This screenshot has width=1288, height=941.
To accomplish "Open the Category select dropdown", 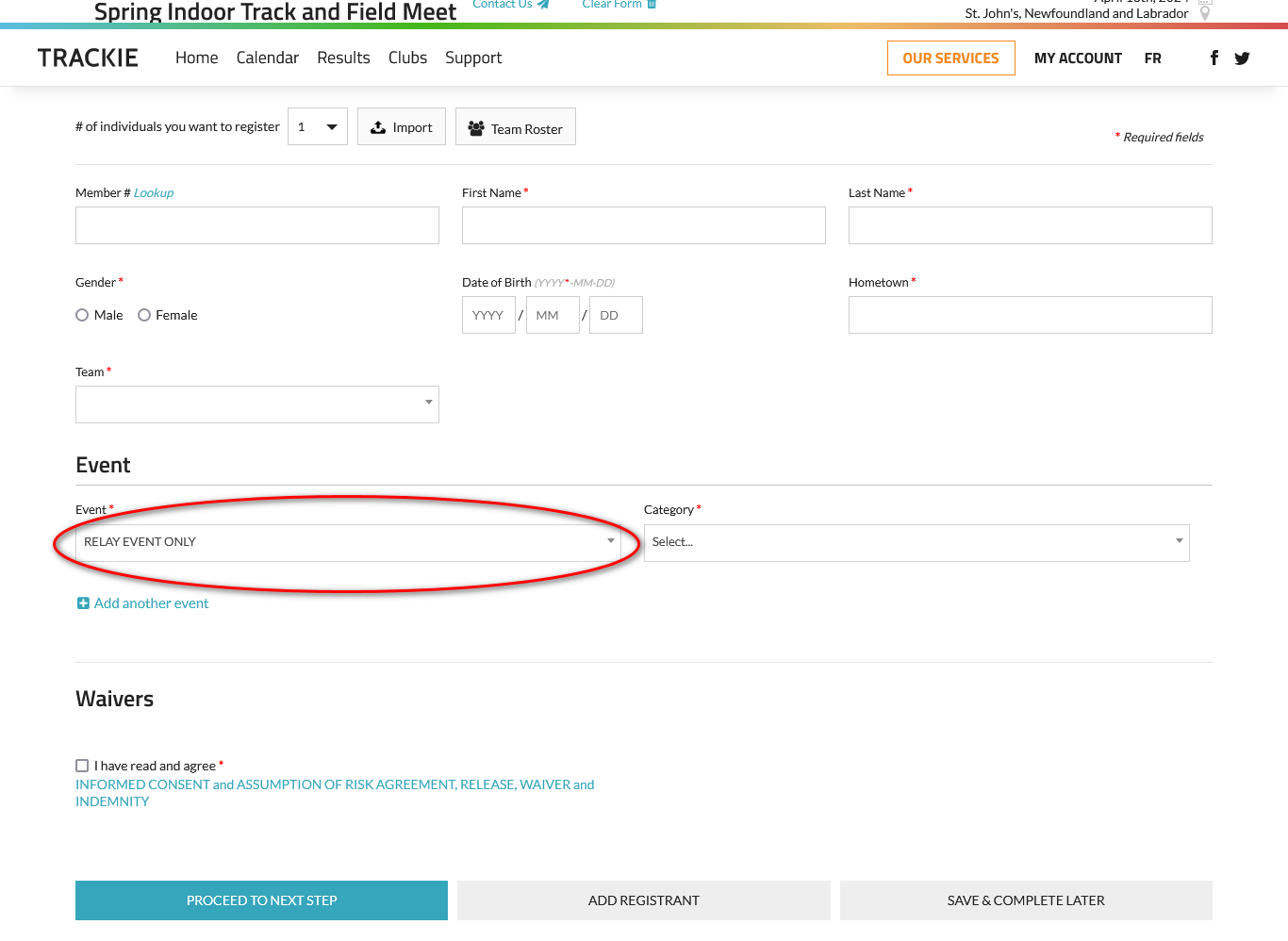I will pyautogui.click(x=916, y=543).
